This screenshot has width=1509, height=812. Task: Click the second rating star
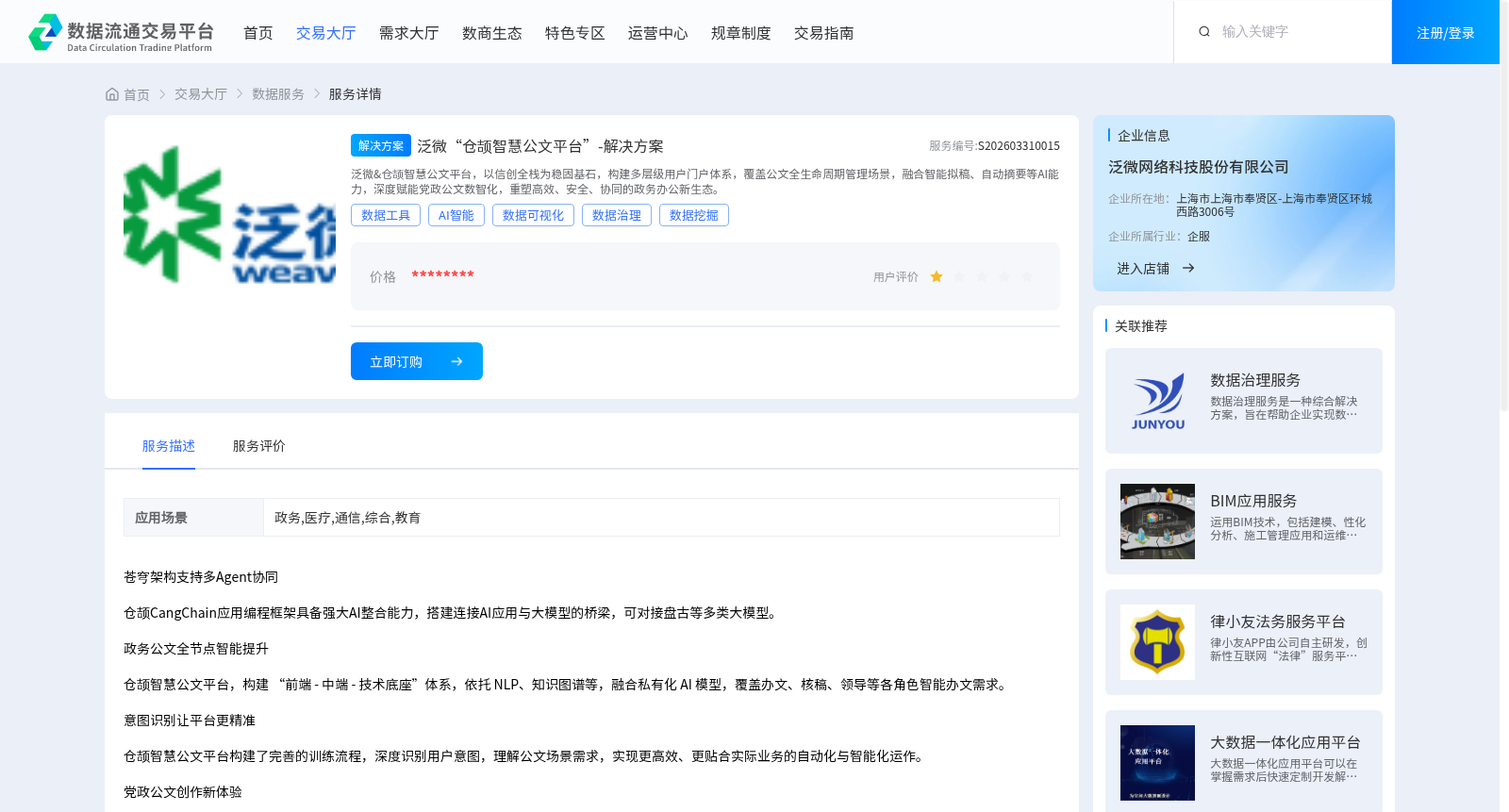click(x=959, y=276)
